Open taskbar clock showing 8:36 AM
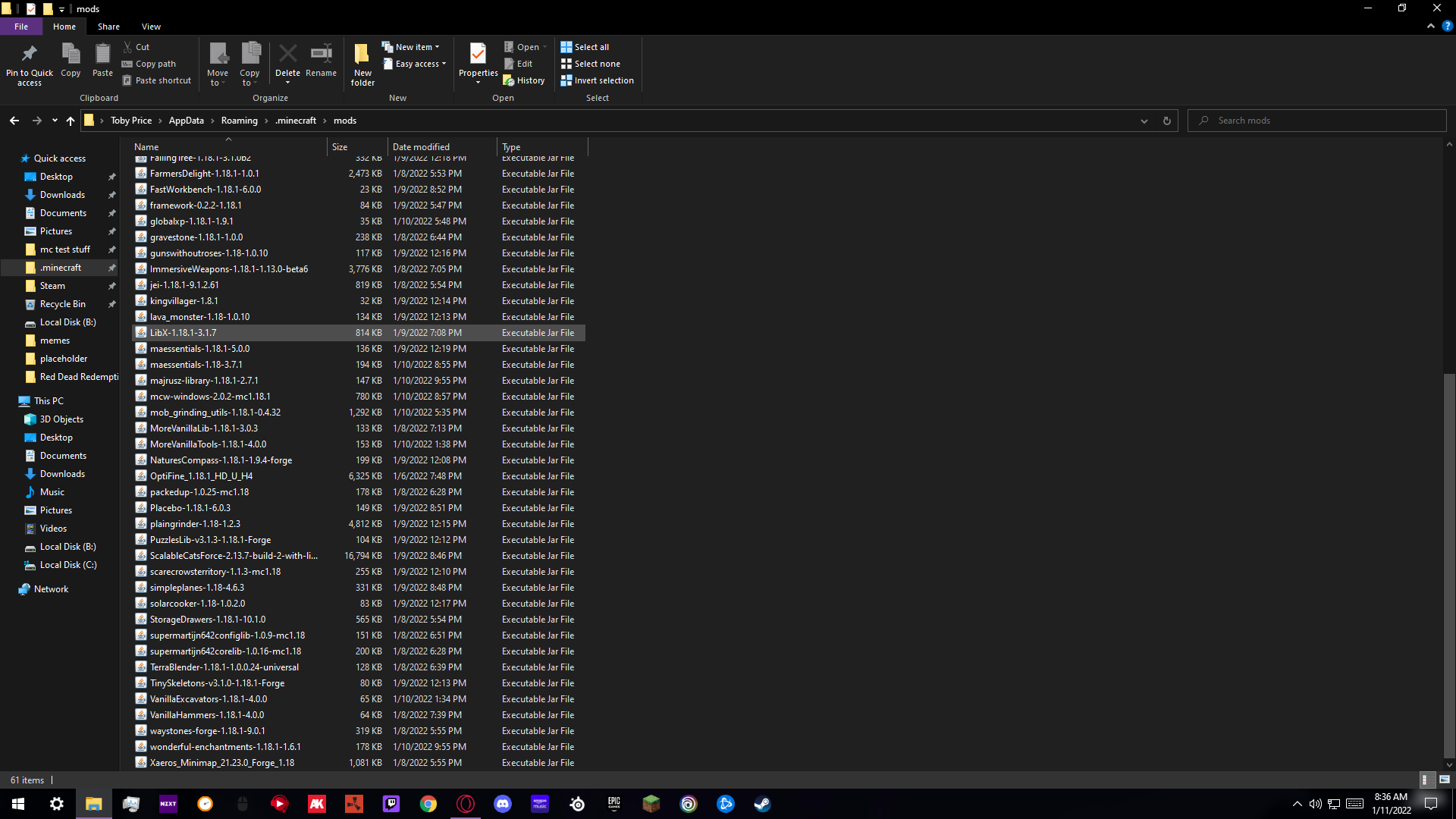 [x=1391, y=804]
